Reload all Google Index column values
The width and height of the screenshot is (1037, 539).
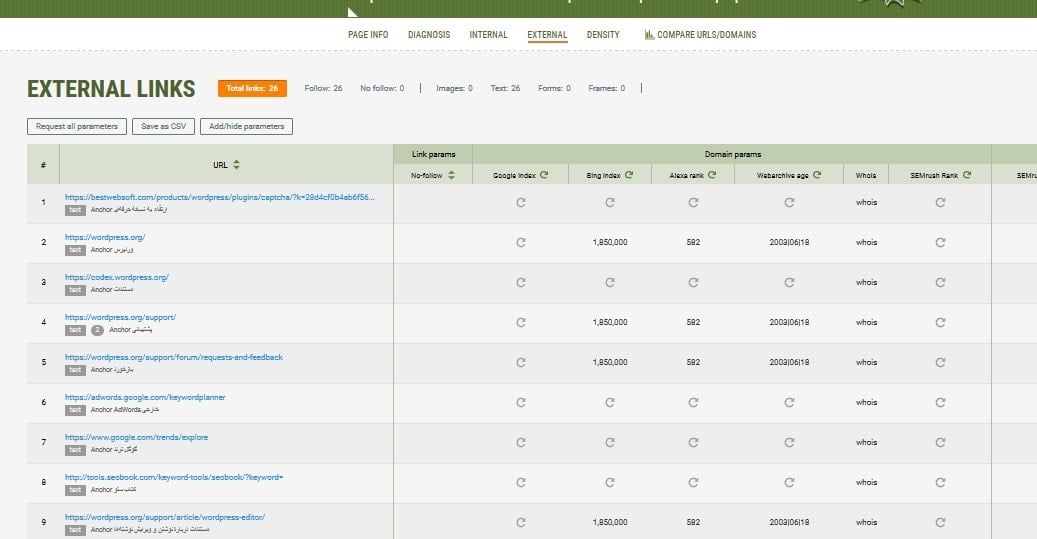(544, 175)
